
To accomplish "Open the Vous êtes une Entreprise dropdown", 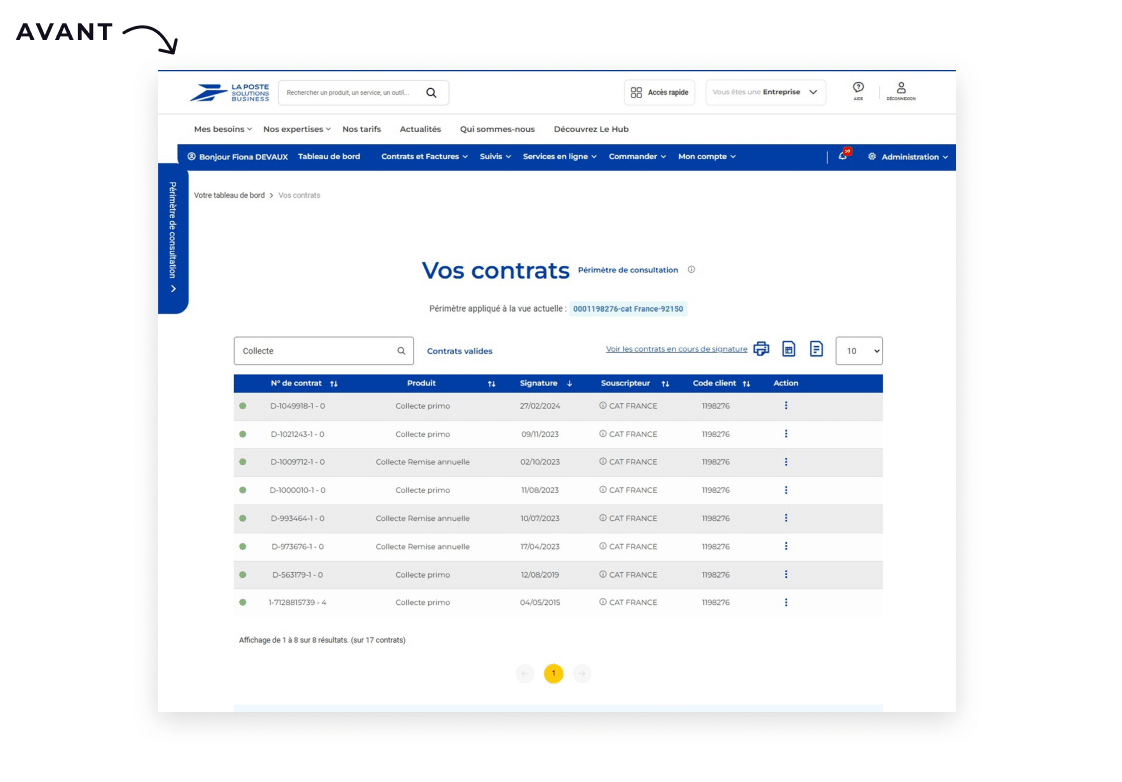I will 766,92.
